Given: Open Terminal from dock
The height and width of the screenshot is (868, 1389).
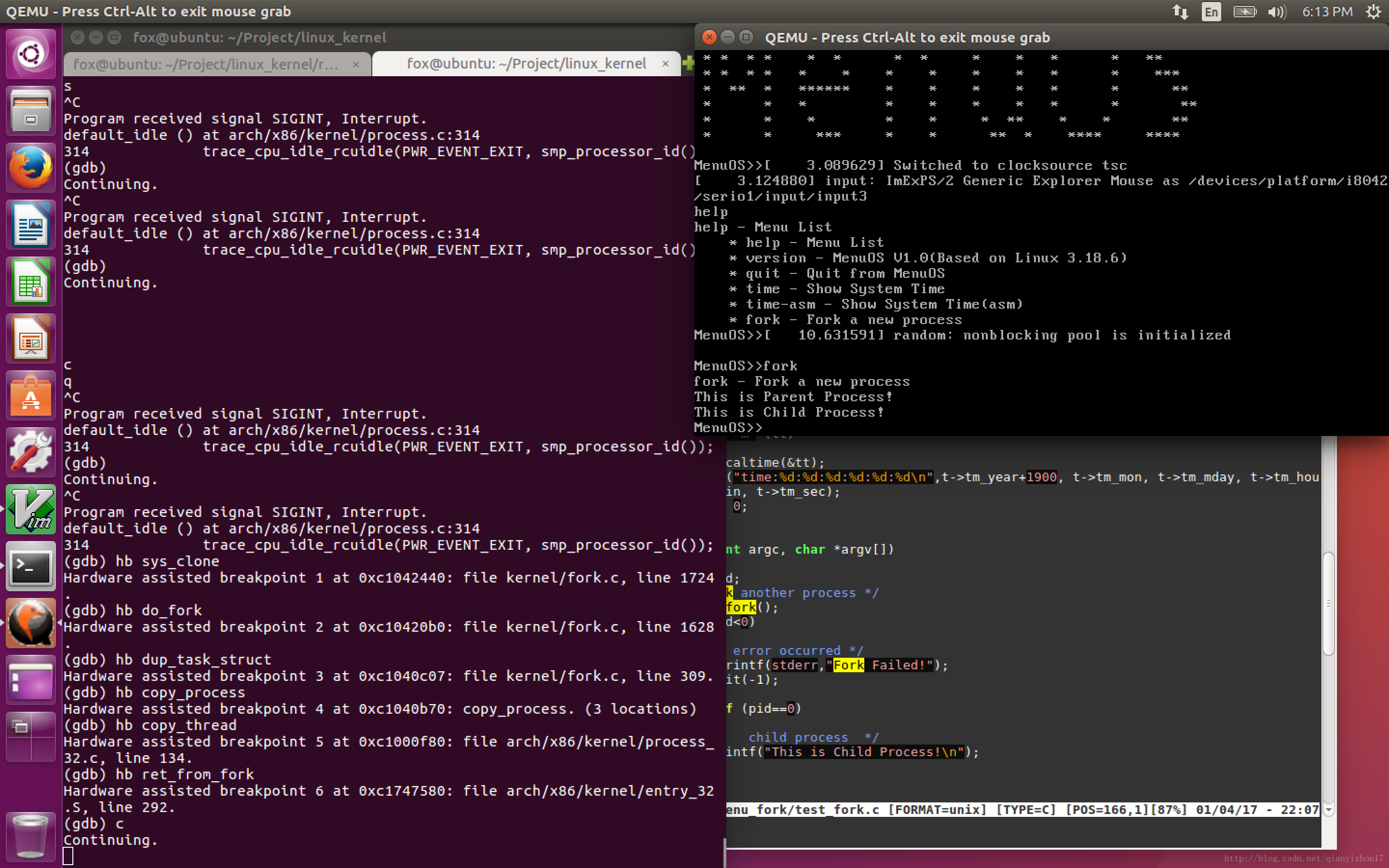Looking at the screenshot, I should point(30,566).
